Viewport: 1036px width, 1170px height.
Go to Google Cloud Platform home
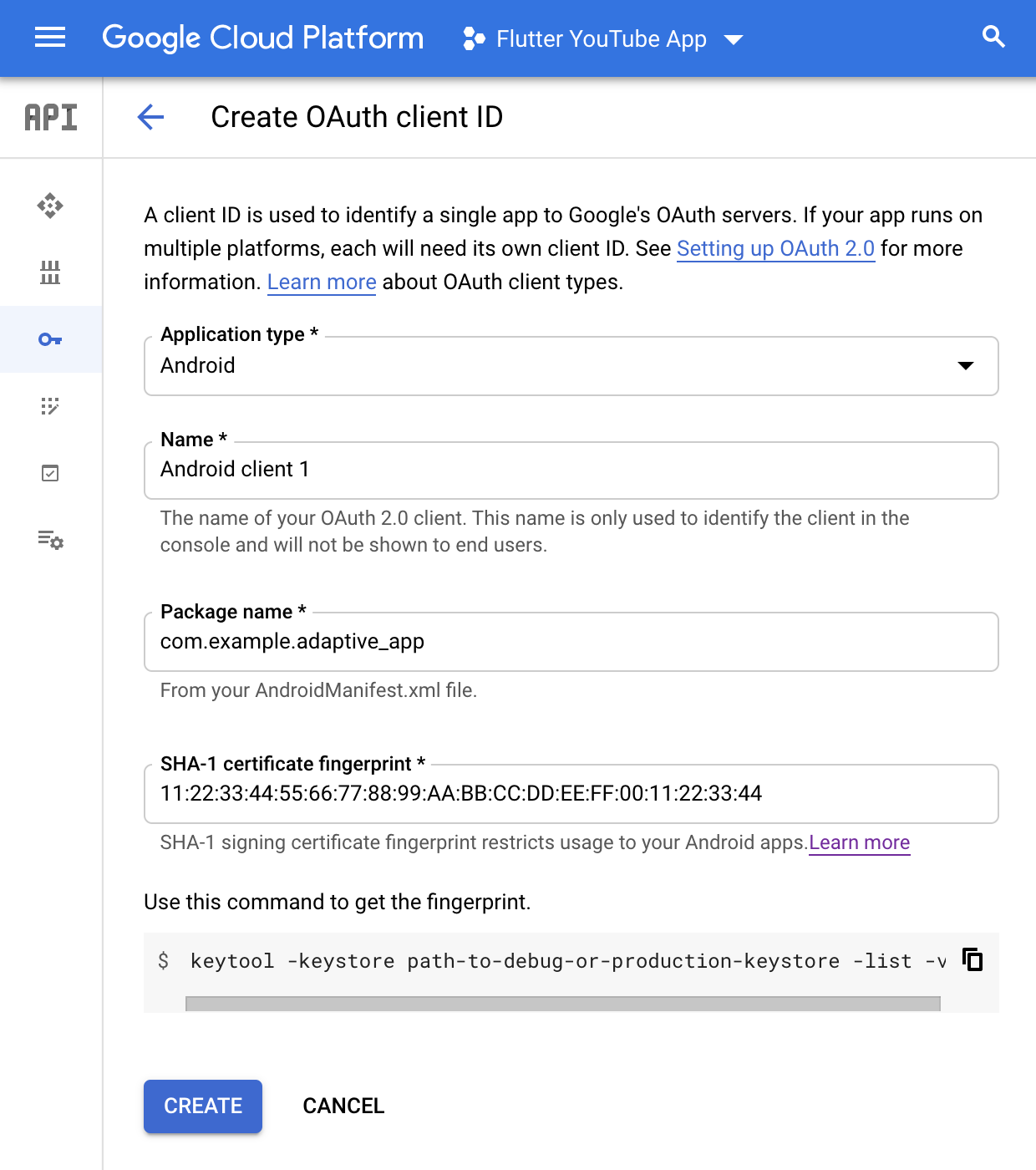pyautogui.click(x=262, y=37)
